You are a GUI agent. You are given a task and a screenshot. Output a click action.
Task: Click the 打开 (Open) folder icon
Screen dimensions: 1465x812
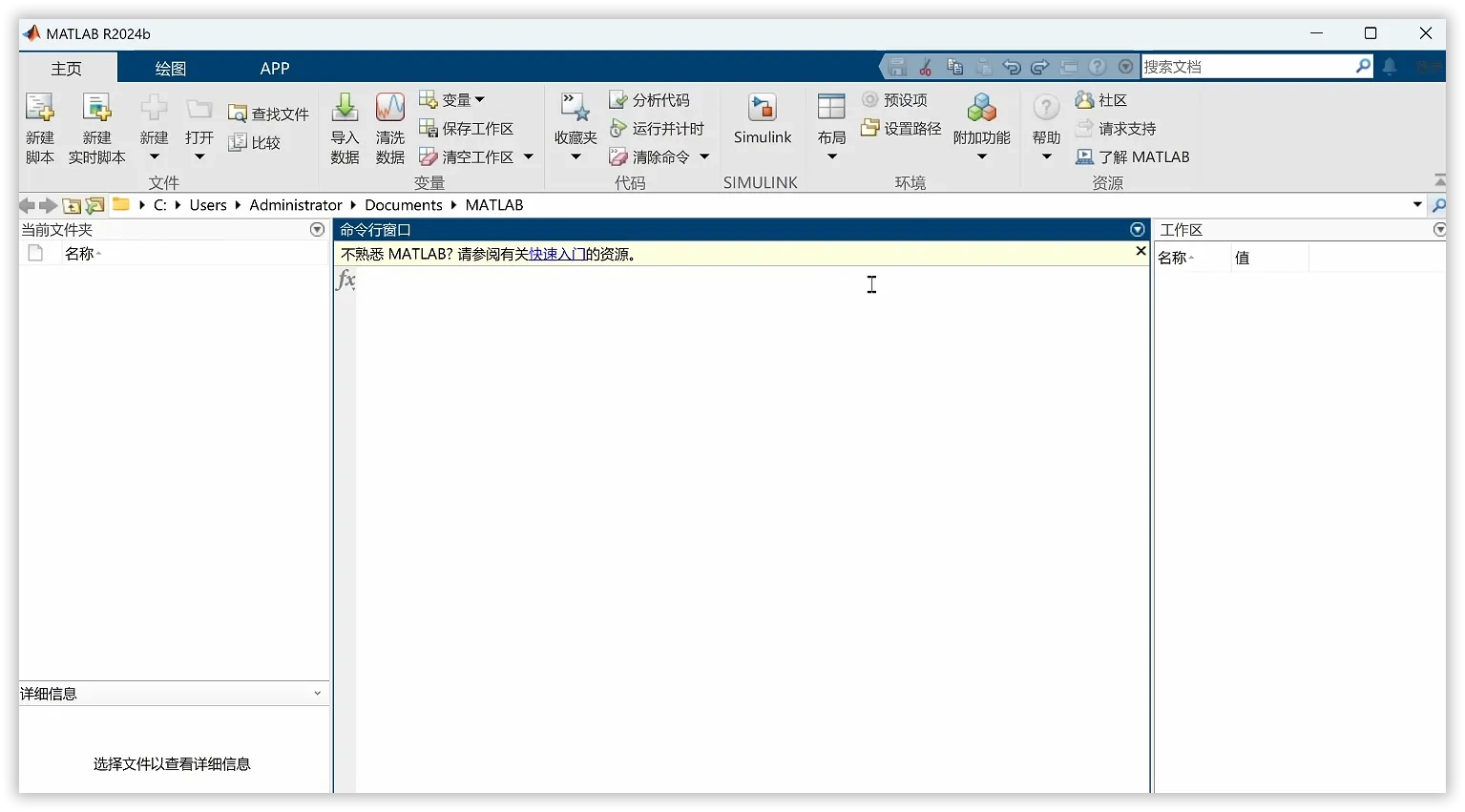(199, 108)
